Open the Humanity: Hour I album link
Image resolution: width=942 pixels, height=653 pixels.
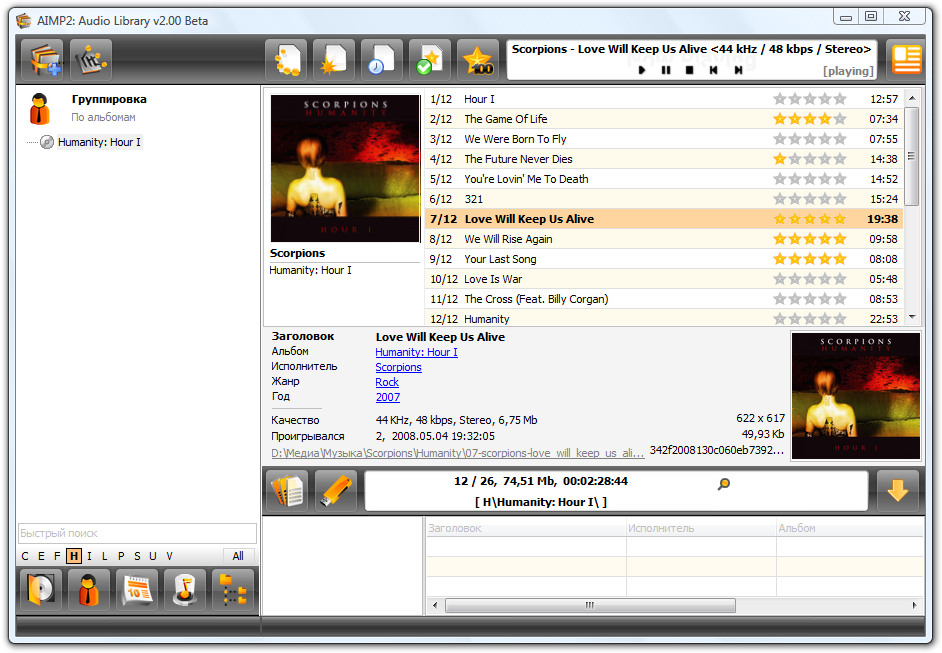[x=416, y=353]
